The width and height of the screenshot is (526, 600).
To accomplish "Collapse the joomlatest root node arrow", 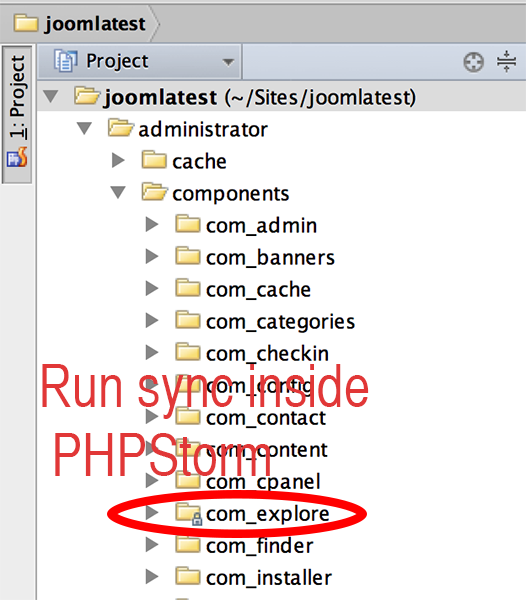I will point(50,96).
